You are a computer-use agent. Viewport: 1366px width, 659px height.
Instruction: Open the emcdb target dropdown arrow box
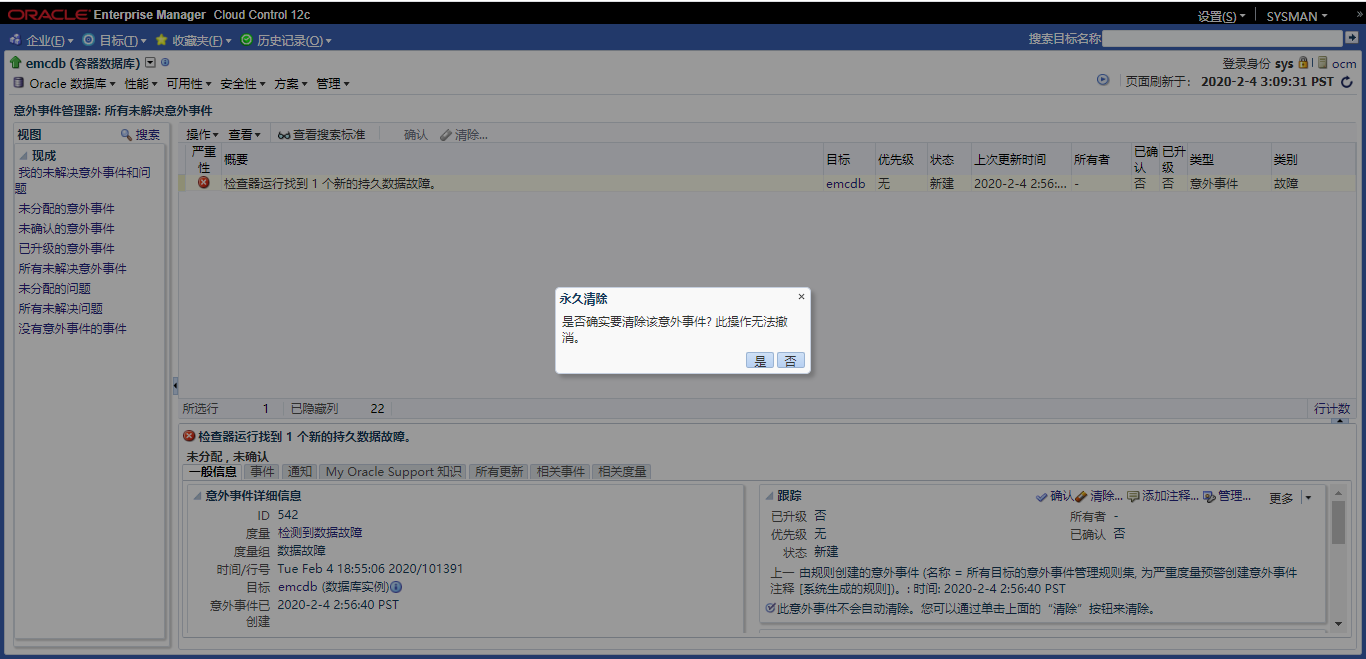tap(151, 63)
